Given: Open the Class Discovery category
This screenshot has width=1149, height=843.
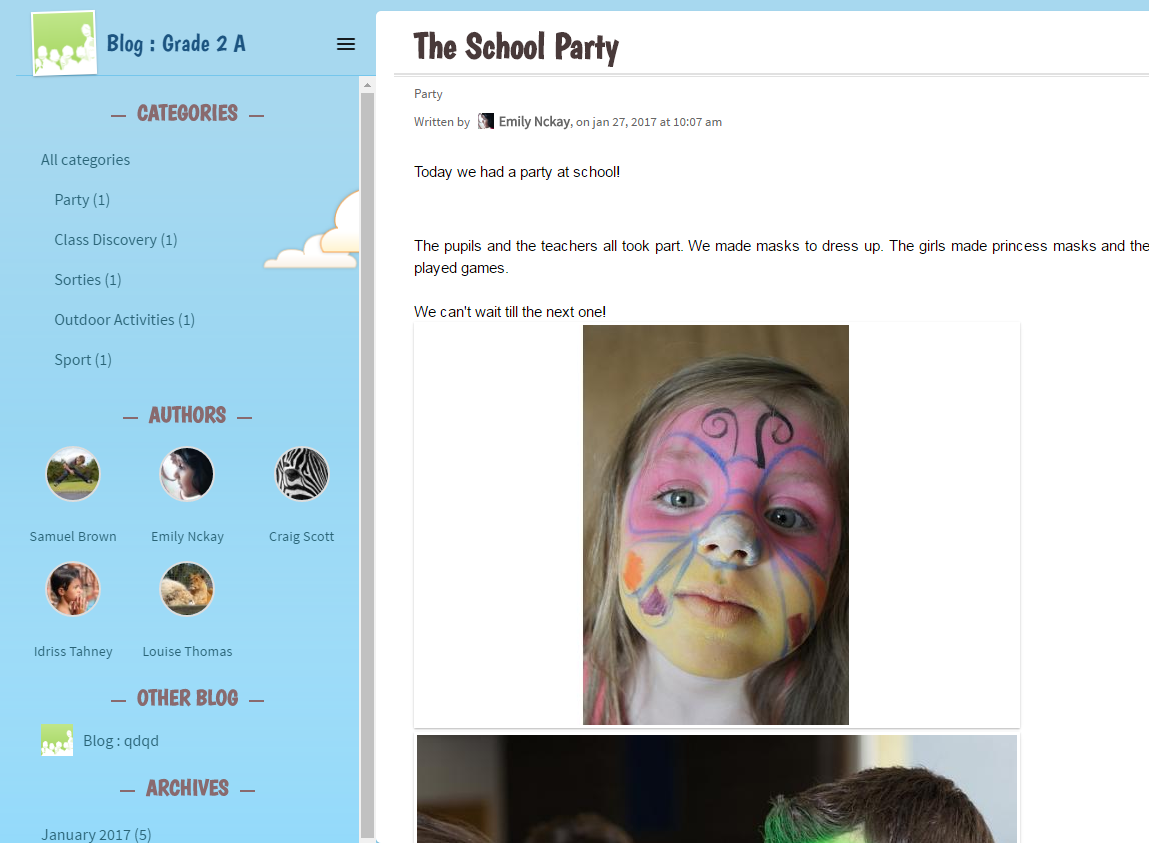Looking at the screenshot, I should click(x=116, y=240).
